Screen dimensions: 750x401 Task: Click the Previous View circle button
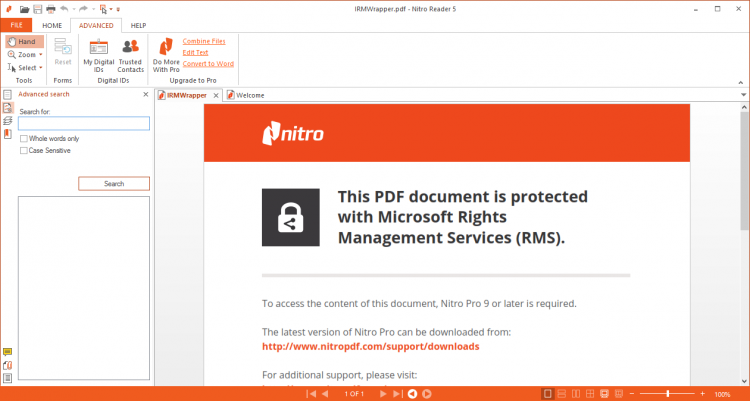pos(412,394)
